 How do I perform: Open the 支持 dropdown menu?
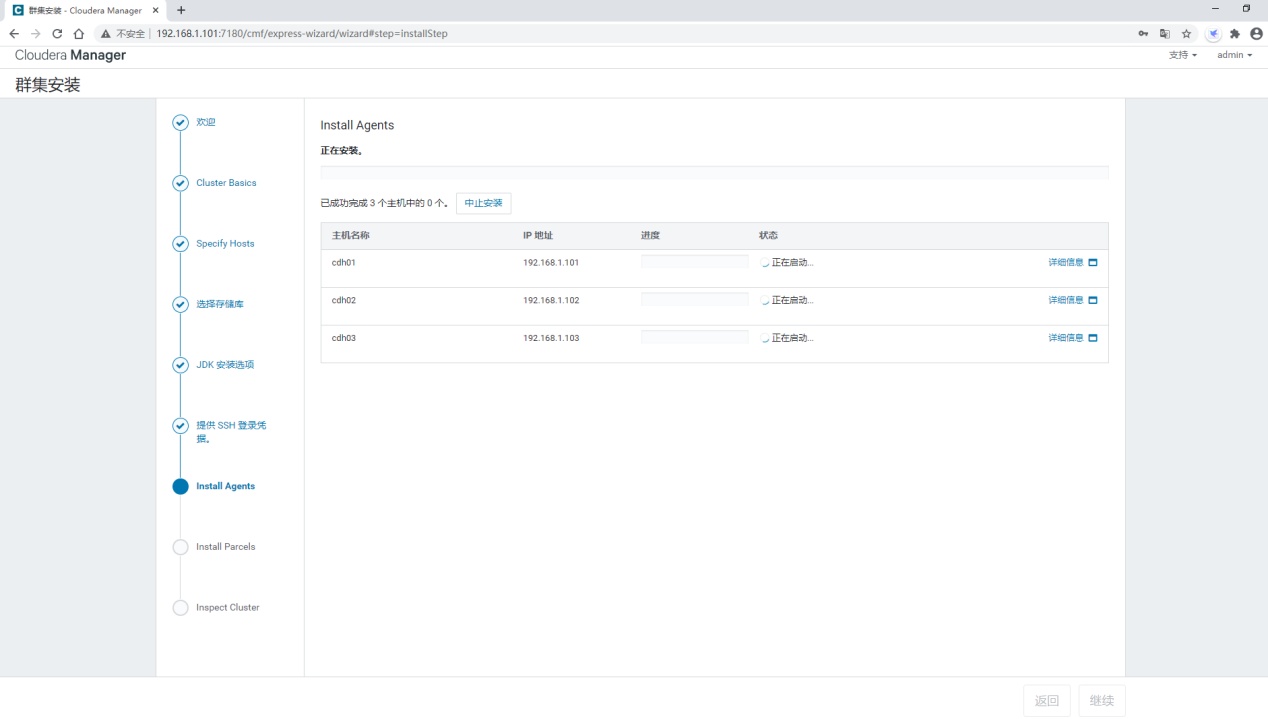[x=1182, y=55]
